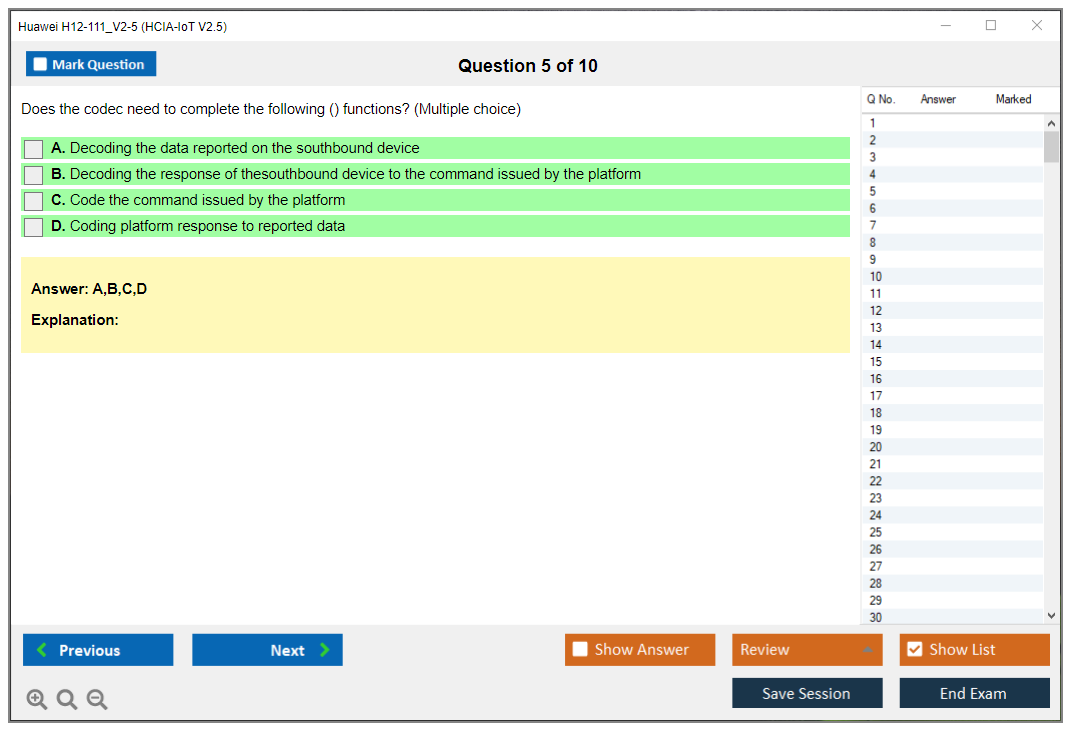Expand the Review dropdown menu
This screenshot has height=735, width=1075.
click(867, 650)
